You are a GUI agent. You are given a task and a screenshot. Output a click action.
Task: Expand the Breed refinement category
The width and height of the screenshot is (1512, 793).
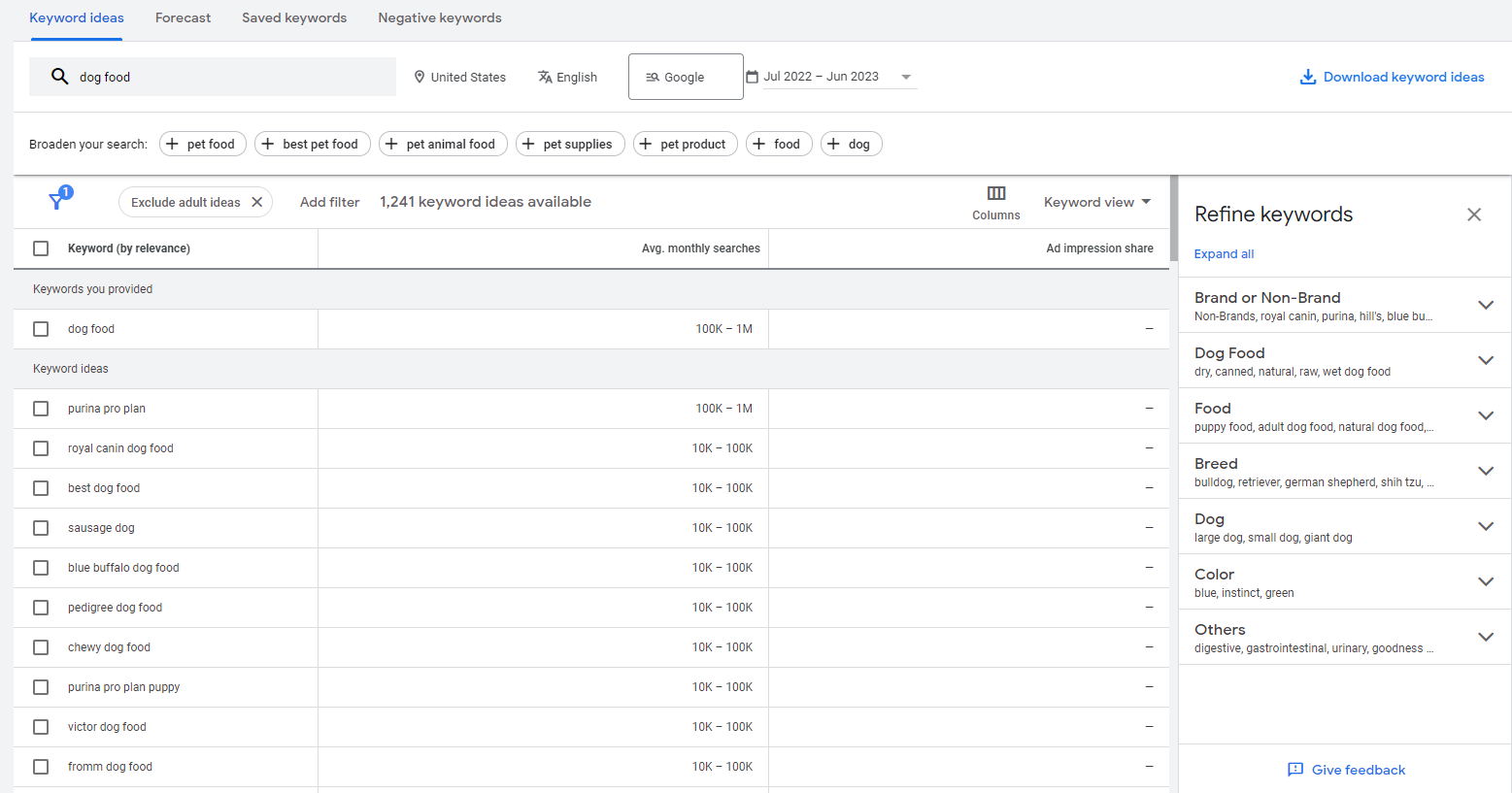click(x=1485, y=471)
